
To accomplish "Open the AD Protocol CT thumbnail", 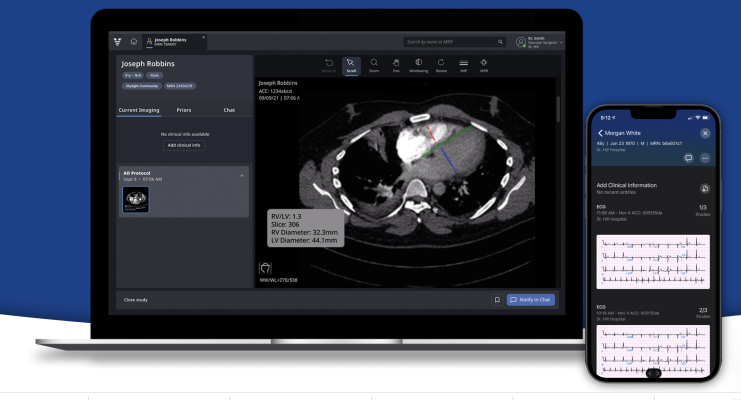I will (135, 199).
